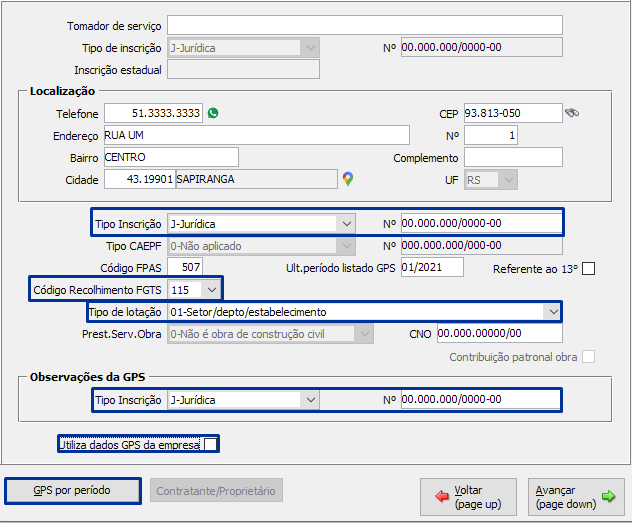Check Referente ao 13º checkbox
This screenshot has height=523, width=632.
point(588,268)
